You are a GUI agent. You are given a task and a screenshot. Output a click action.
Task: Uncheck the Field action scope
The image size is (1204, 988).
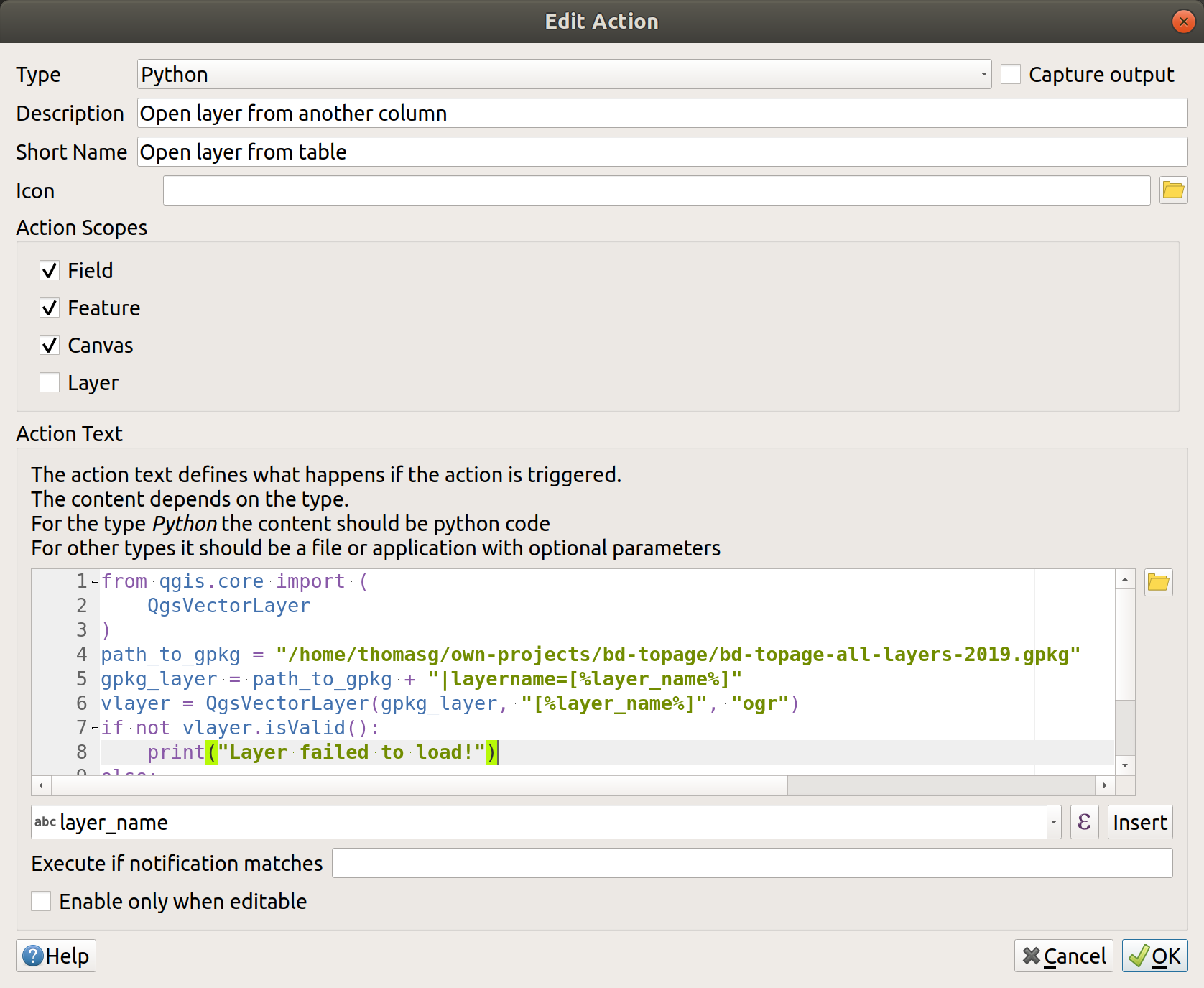[x=50, y=271]
